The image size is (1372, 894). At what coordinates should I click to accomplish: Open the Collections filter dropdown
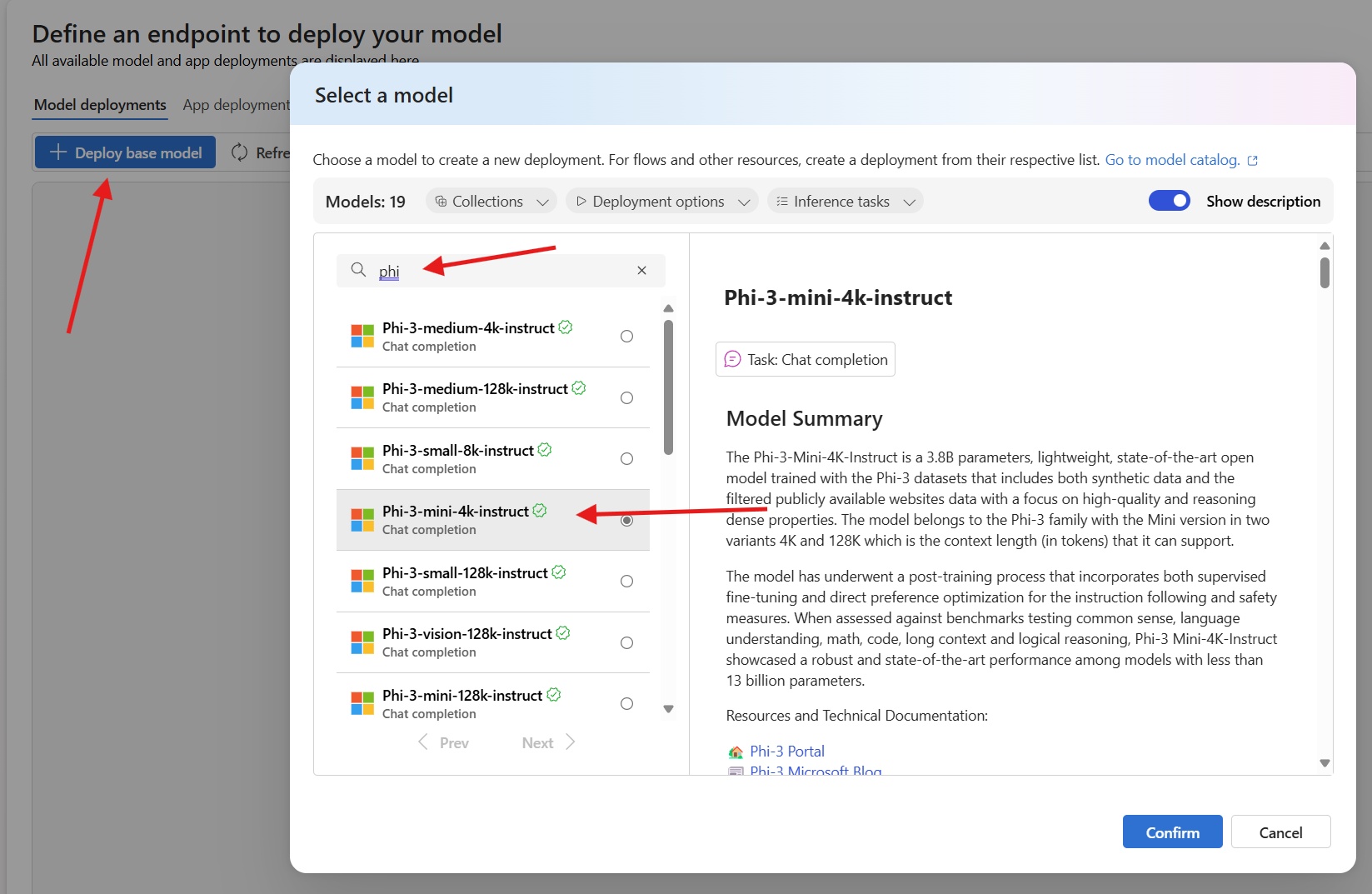(491, 201)
